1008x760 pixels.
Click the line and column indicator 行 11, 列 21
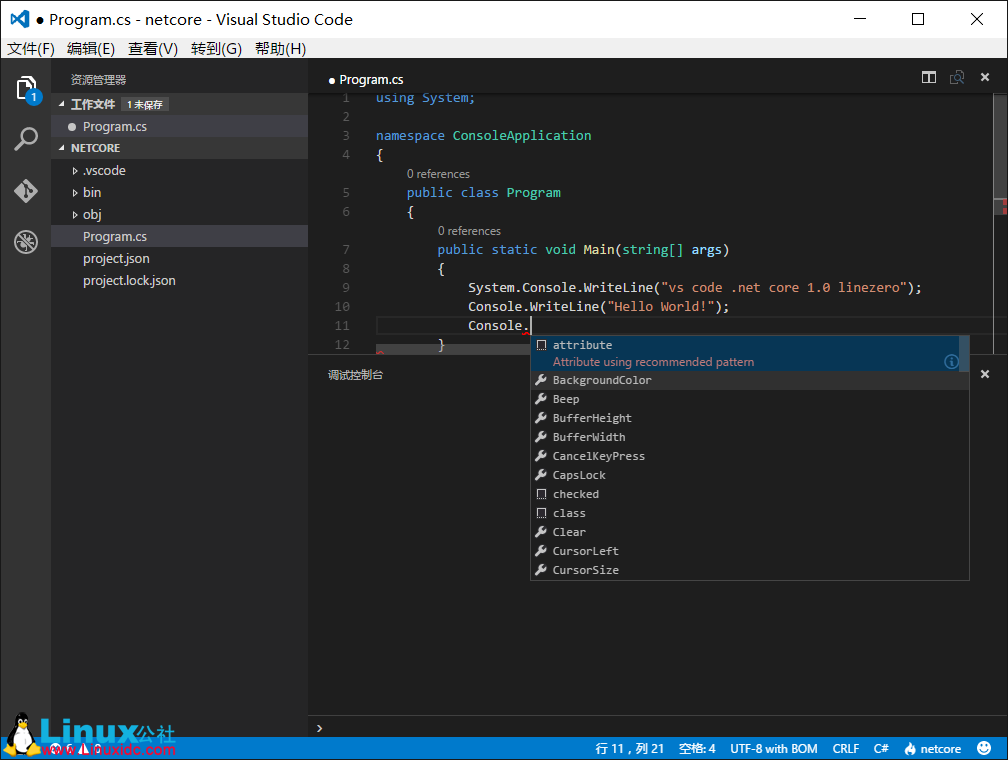pyautogui.click(x=629, y=748)
